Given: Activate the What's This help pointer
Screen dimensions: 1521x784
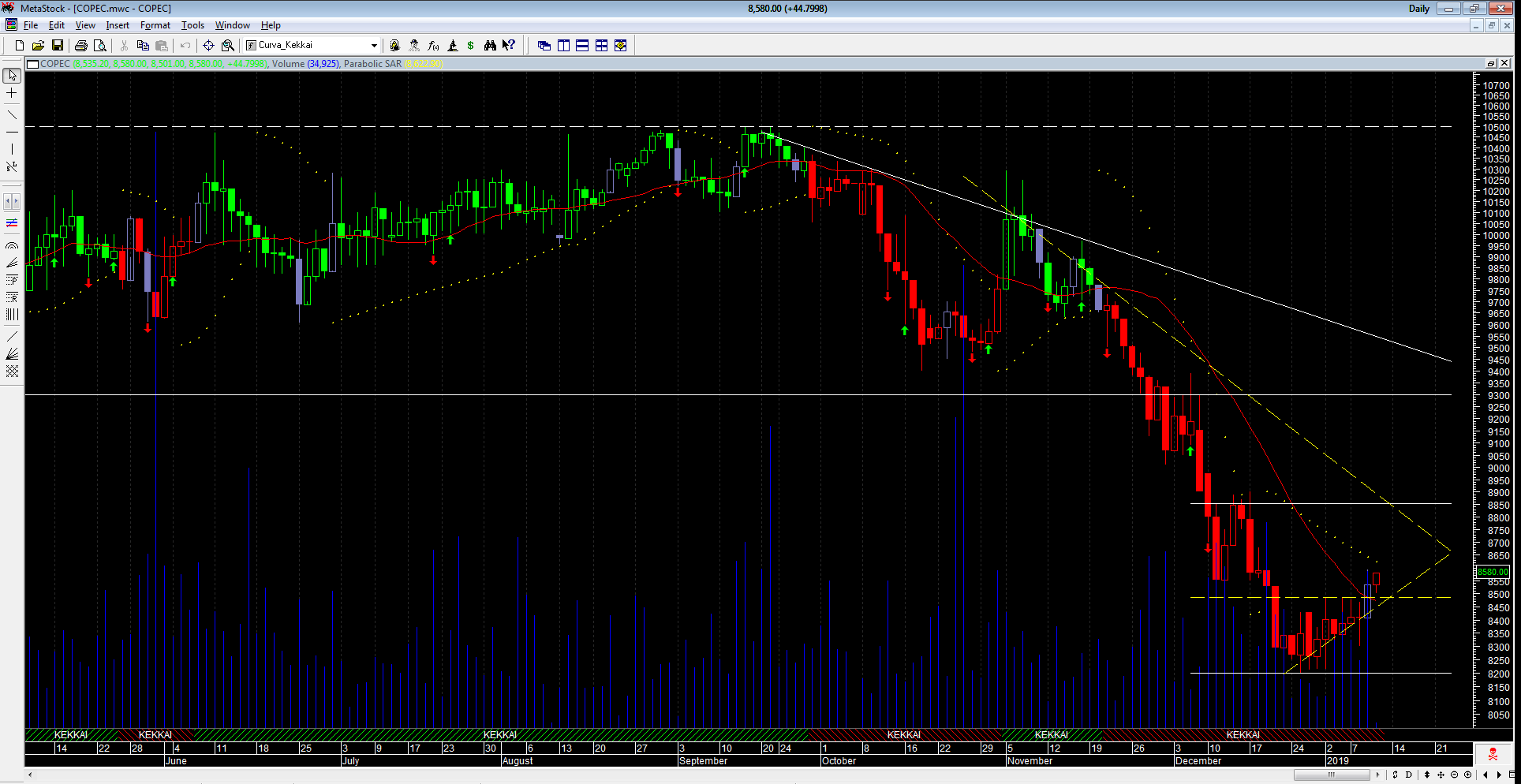Looking at the screenshot, I should [509, 46].
